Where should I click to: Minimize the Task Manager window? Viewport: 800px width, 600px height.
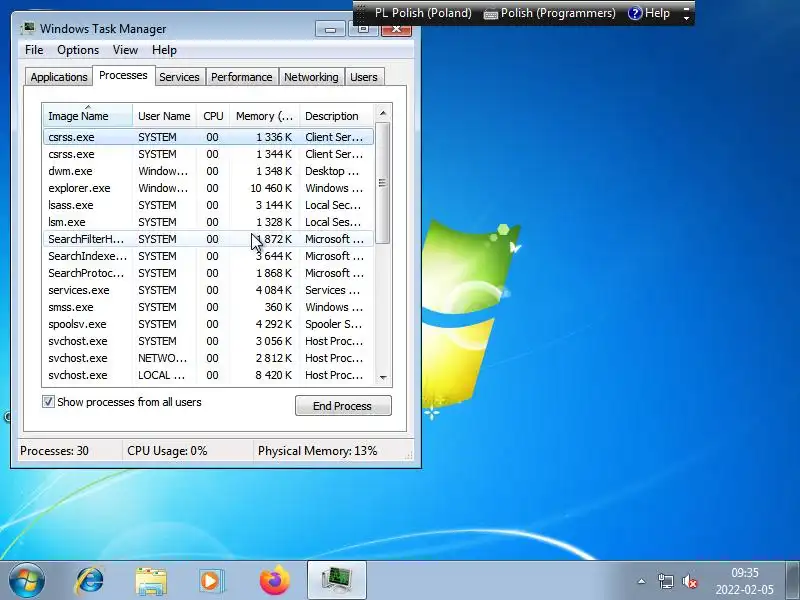[x=330, y=29]
